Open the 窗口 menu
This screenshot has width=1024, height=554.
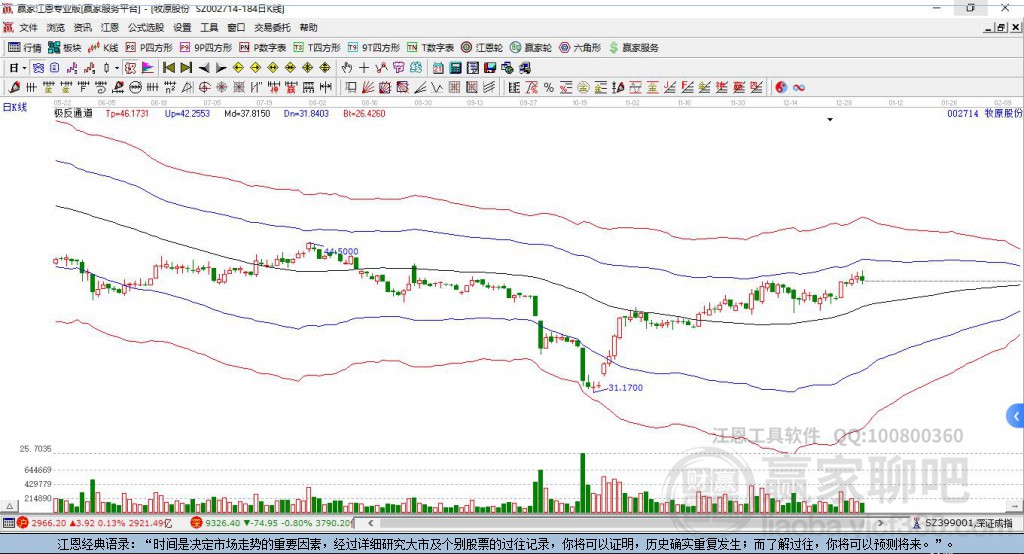click(x=236, y=27)
